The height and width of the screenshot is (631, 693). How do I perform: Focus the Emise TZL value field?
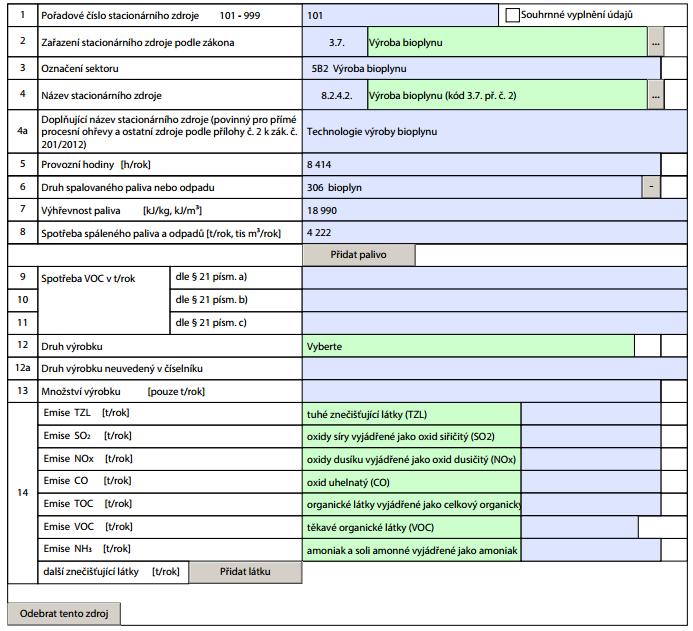(591, 414)
